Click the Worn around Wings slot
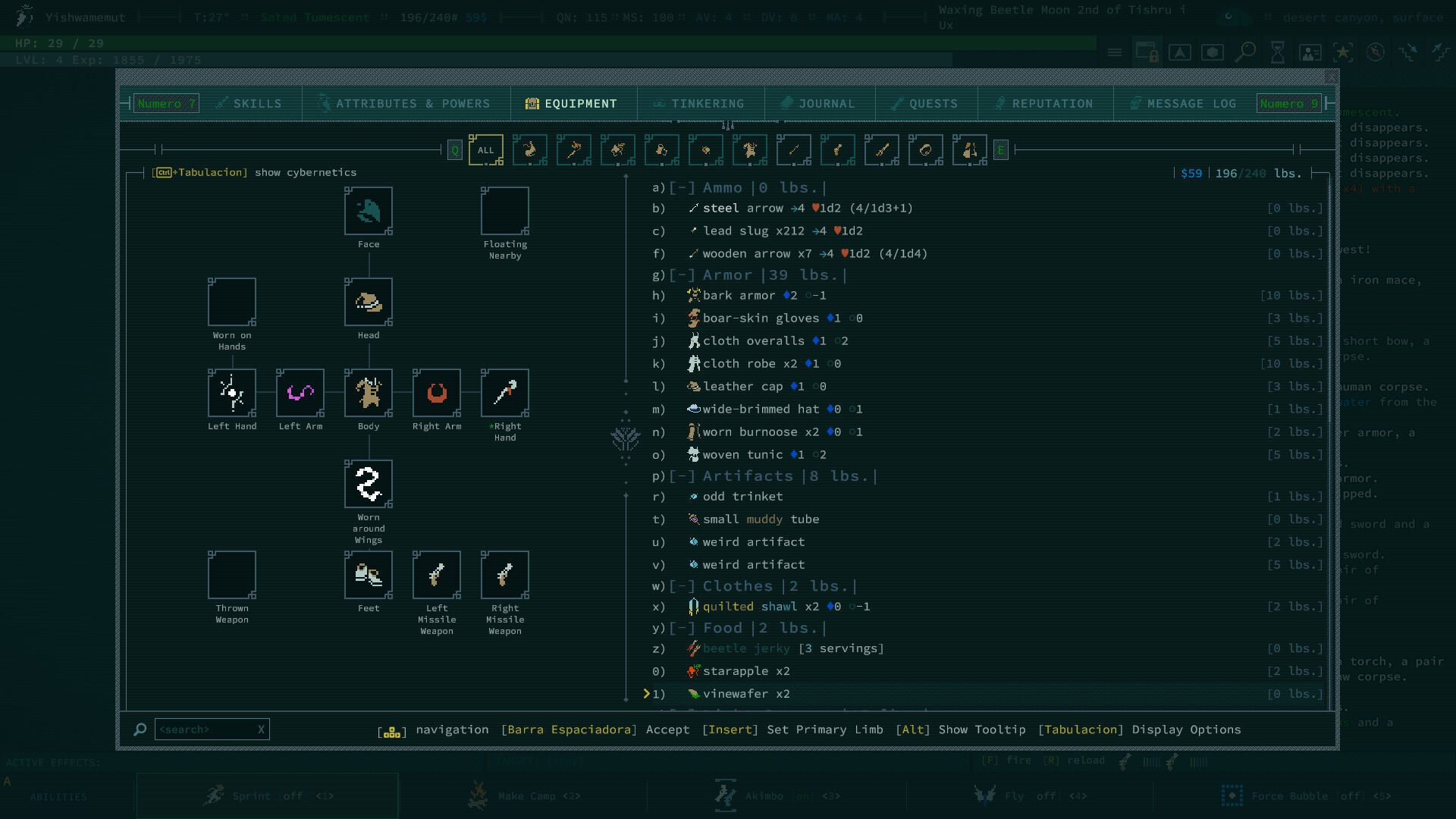Viewport: 1456px width, 819px height. click(369, 484)
